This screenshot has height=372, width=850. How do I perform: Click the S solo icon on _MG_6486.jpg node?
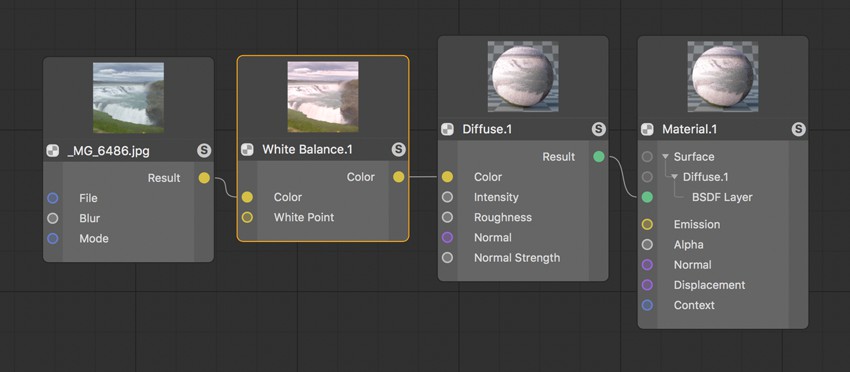coord(204,151)
